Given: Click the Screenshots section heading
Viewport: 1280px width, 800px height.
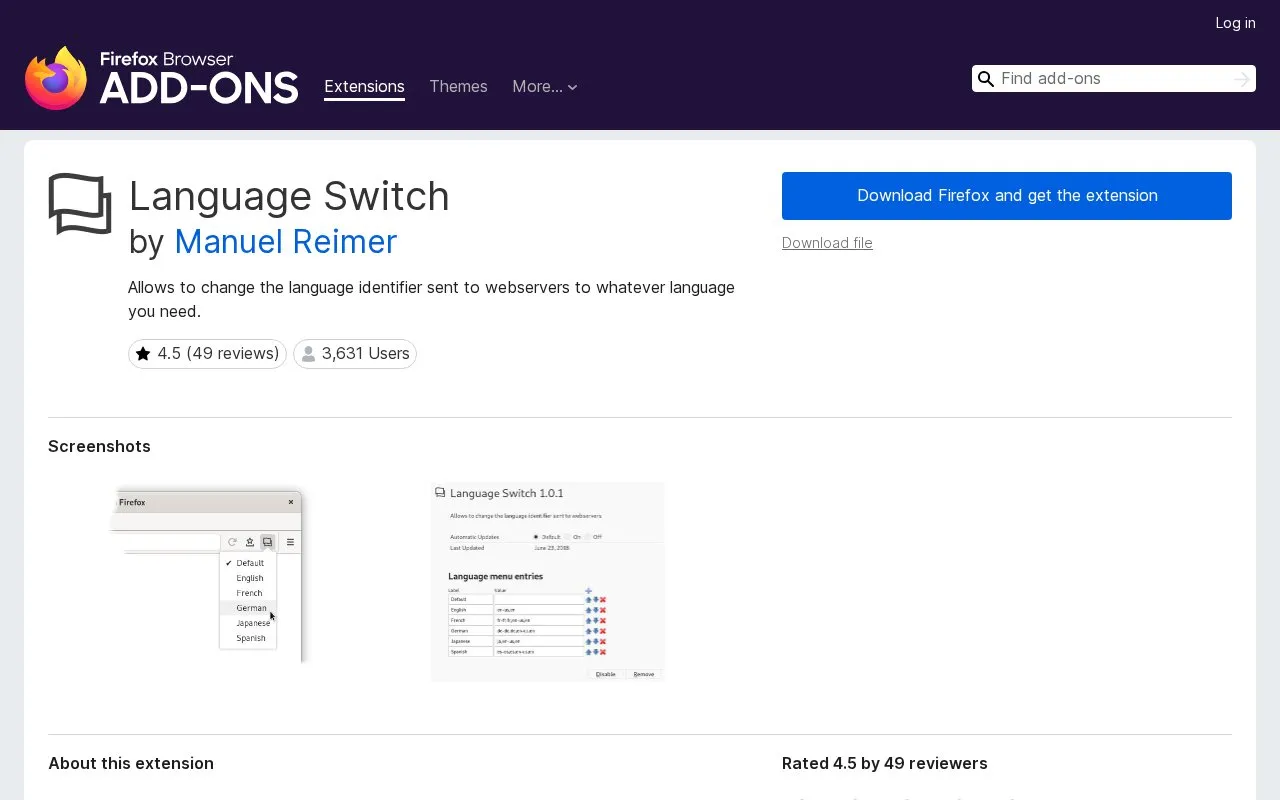Looking at the screenshot, I should pyautogui.click(x=99, y=446).
